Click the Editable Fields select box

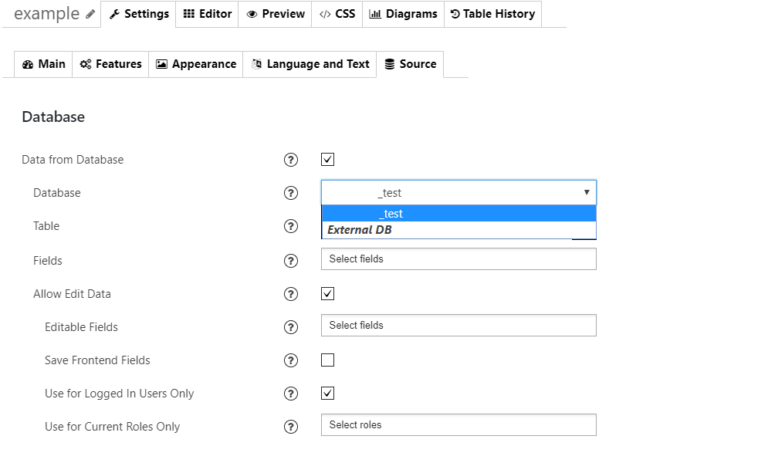pos(459,325)
